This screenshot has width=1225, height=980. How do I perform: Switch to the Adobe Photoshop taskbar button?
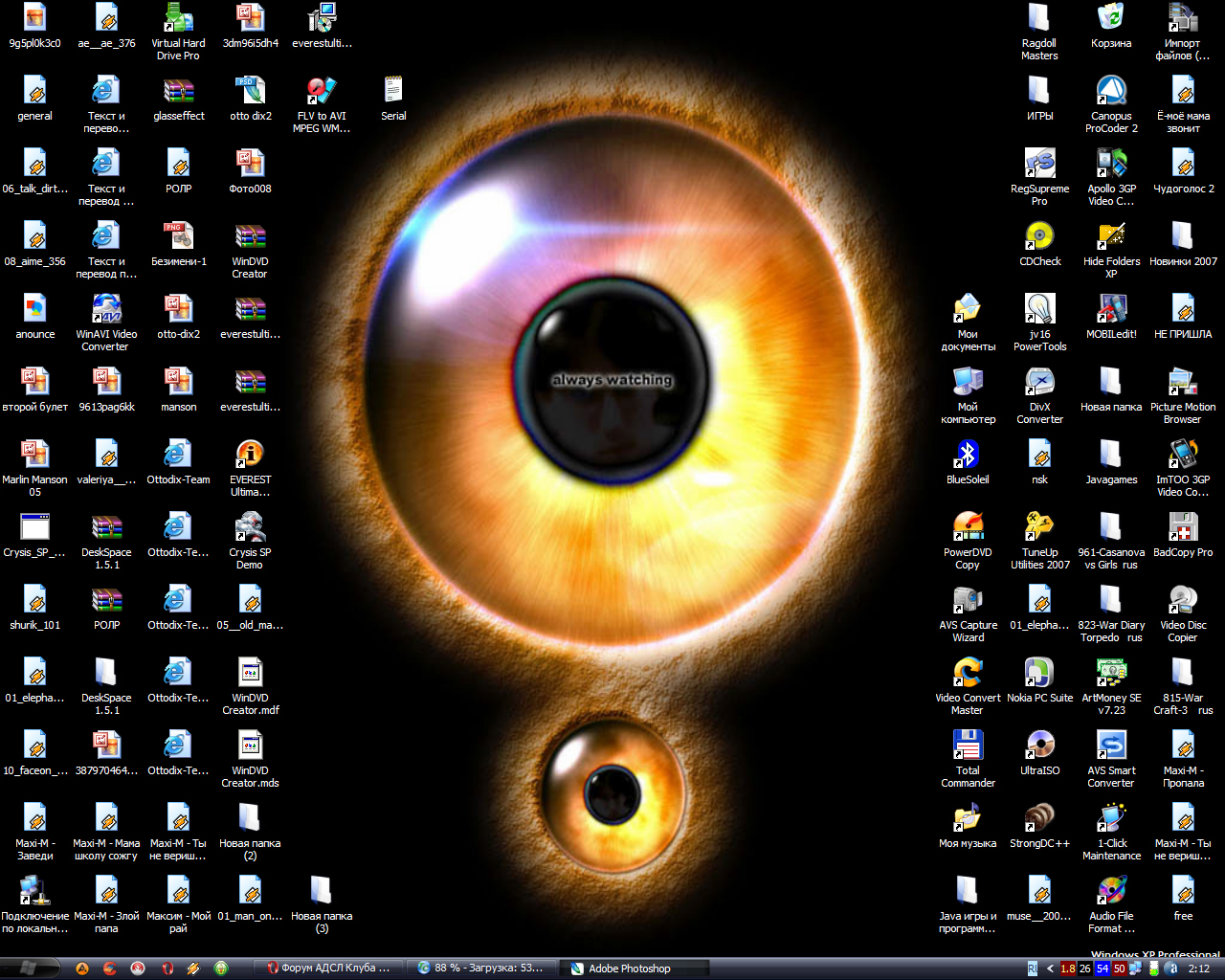(x=627, y=969)
